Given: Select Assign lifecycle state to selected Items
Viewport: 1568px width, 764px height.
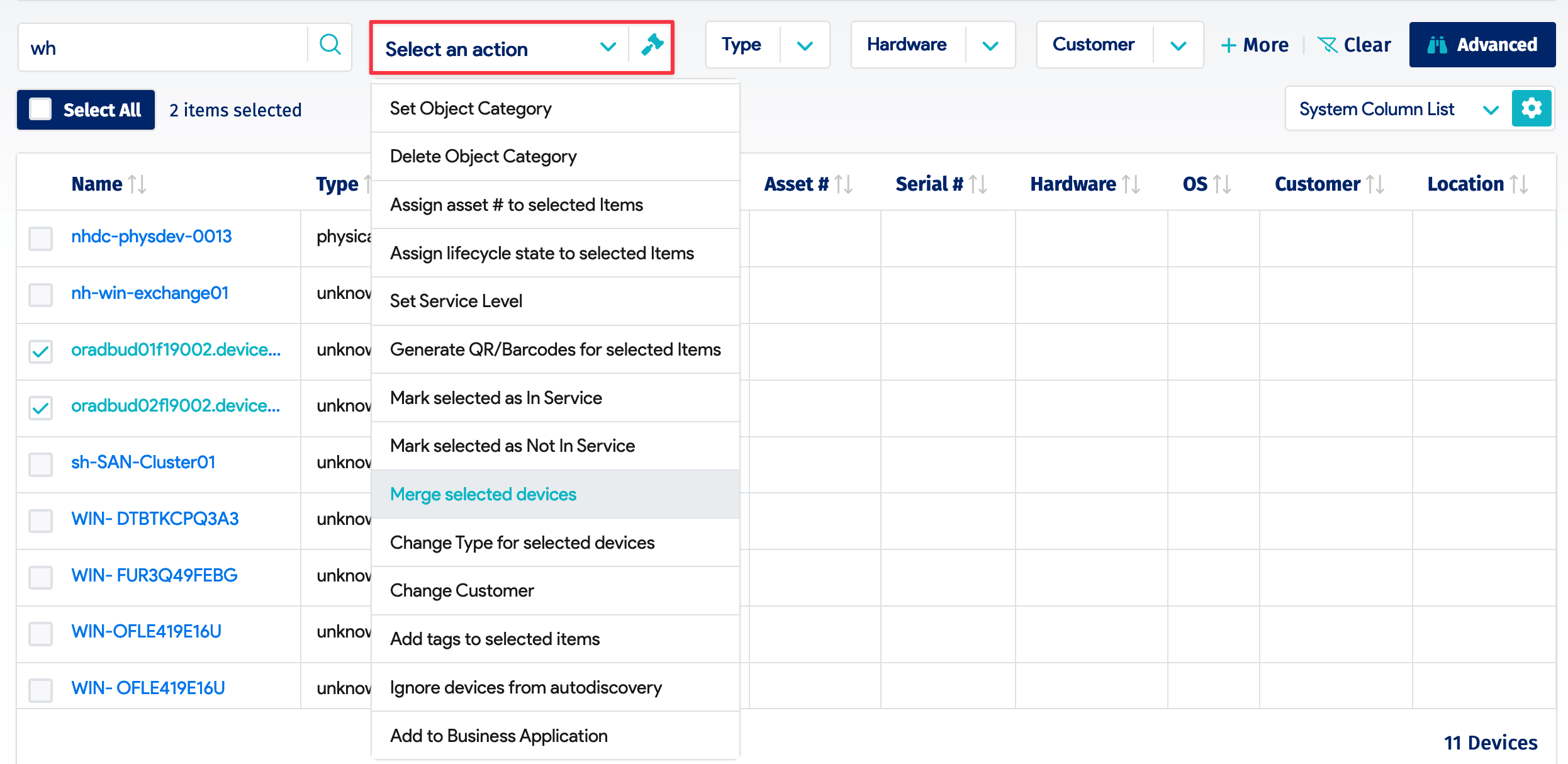Looking at the screenshot, I should (x=556, y=253).
